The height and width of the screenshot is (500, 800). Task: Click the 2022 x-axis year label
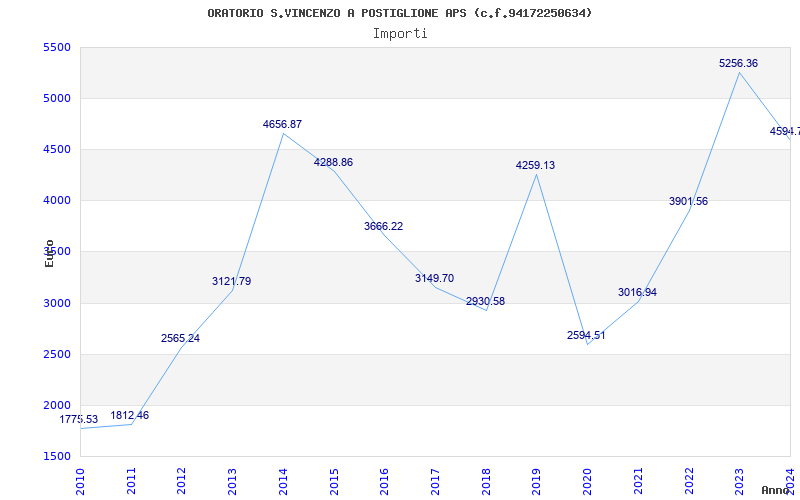[x=689, y=481]
